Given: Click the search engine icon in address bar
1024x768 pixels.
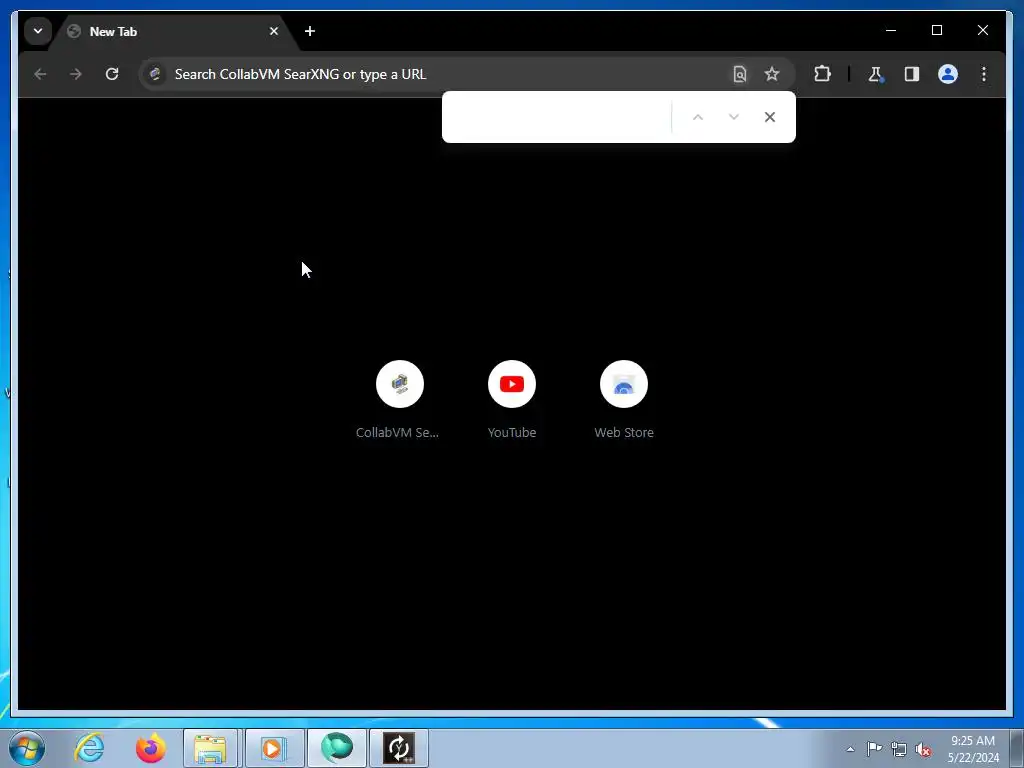Looking at the screenshot, I should coord(155,74).
